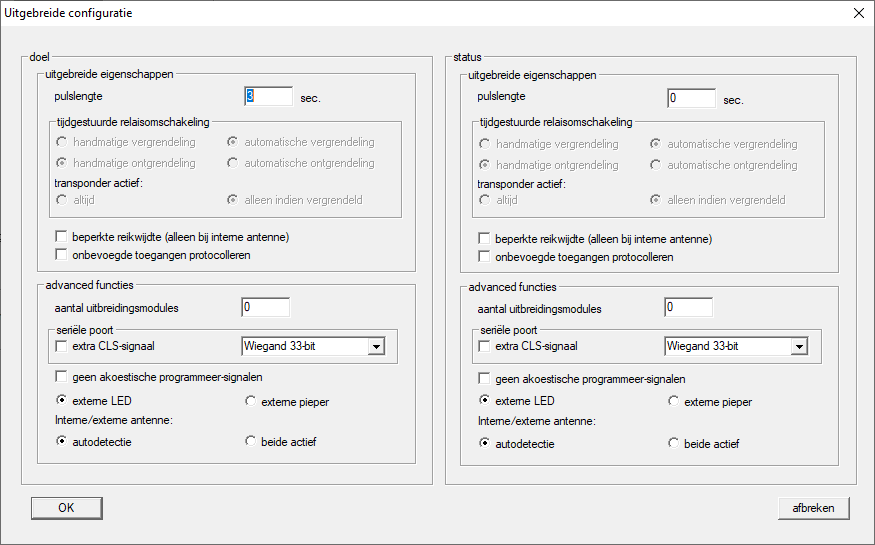Close the Uitgebreide configuratie dialog
Screen dimensions: 875x545
pyautogui.click(x=858, y=14)
